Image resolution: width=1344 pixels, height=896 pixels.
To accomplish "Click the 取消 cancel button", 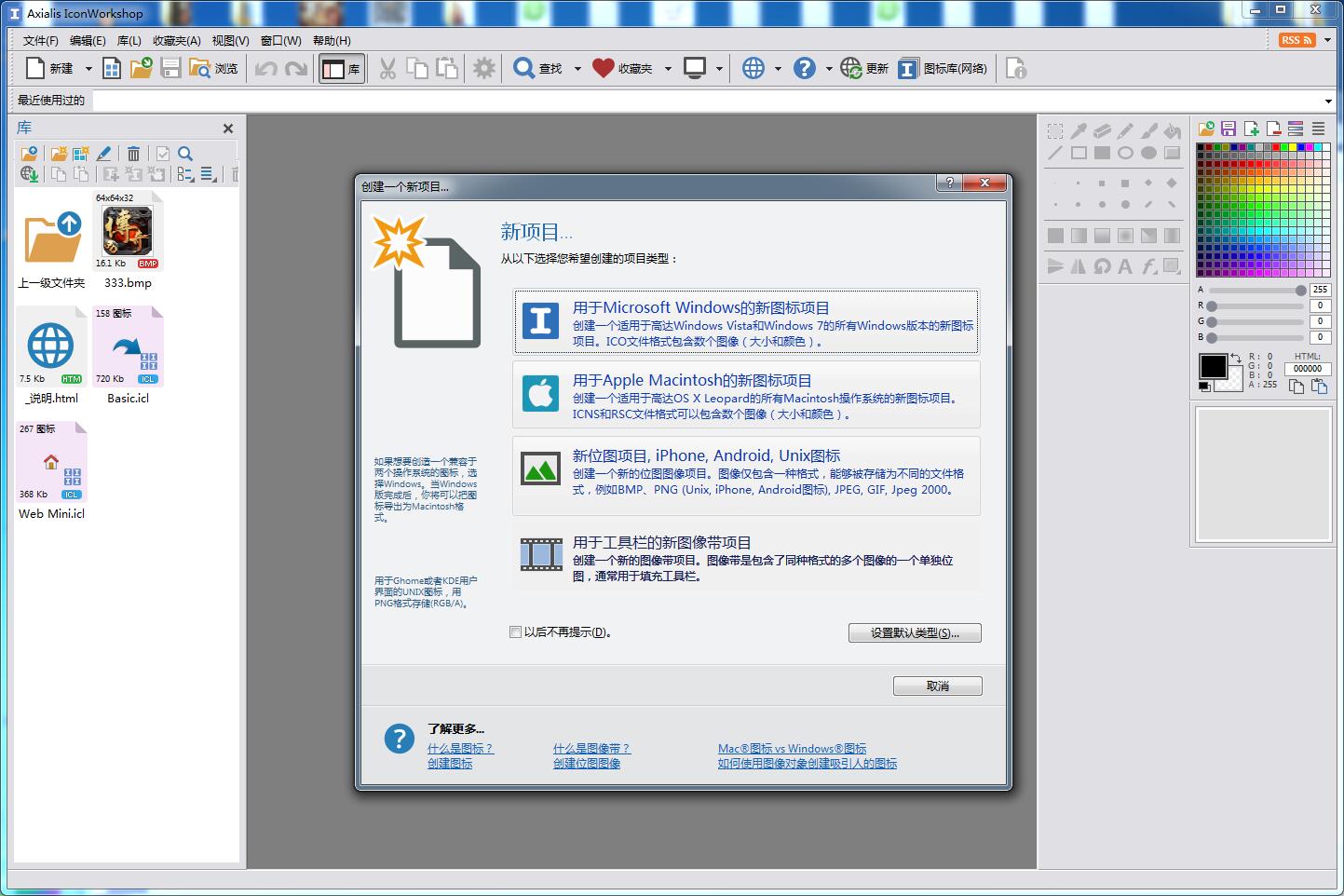I will (938, 686).
